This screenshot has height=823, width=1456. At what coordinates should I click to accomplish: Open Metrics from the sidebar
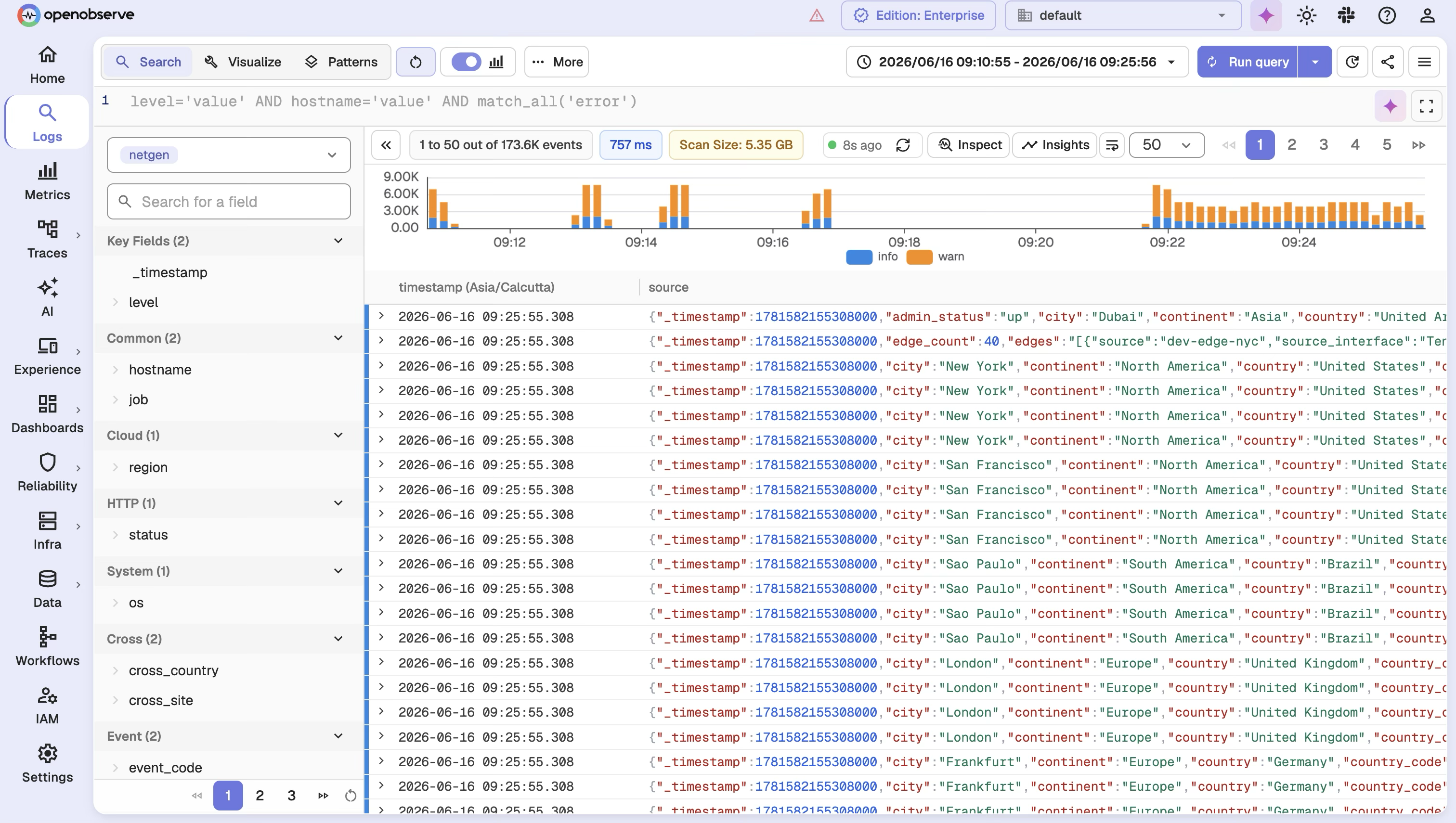[47, 181]
